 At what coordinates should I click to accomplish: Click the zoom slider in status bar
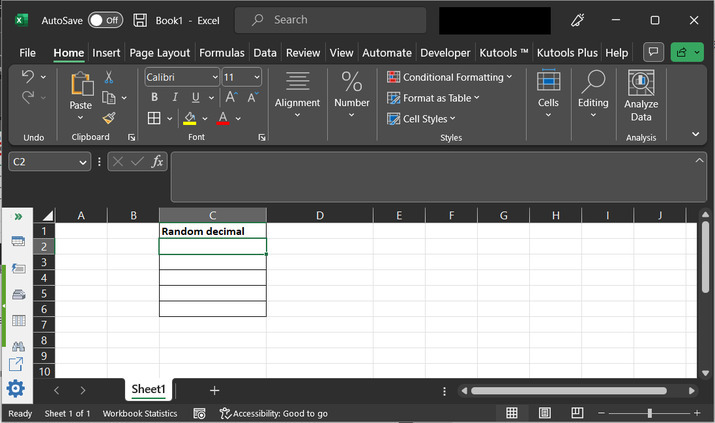[649, 413]
